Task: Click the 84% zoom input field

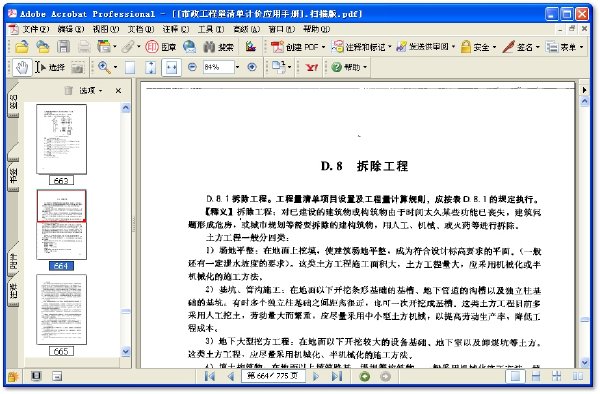Action: tap(217, 67)
